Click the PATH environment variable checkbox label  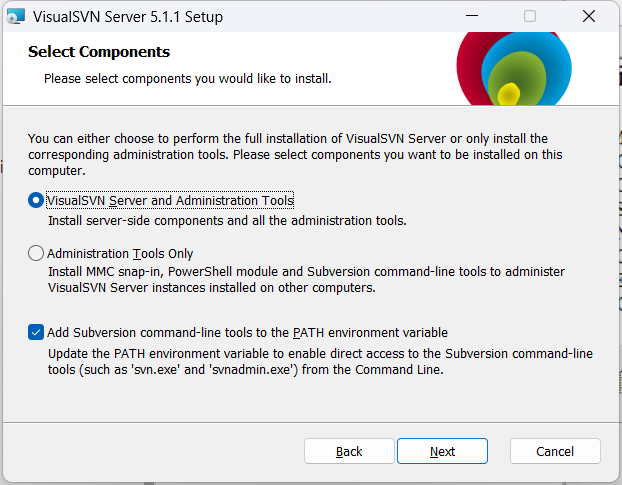point(247,332)
